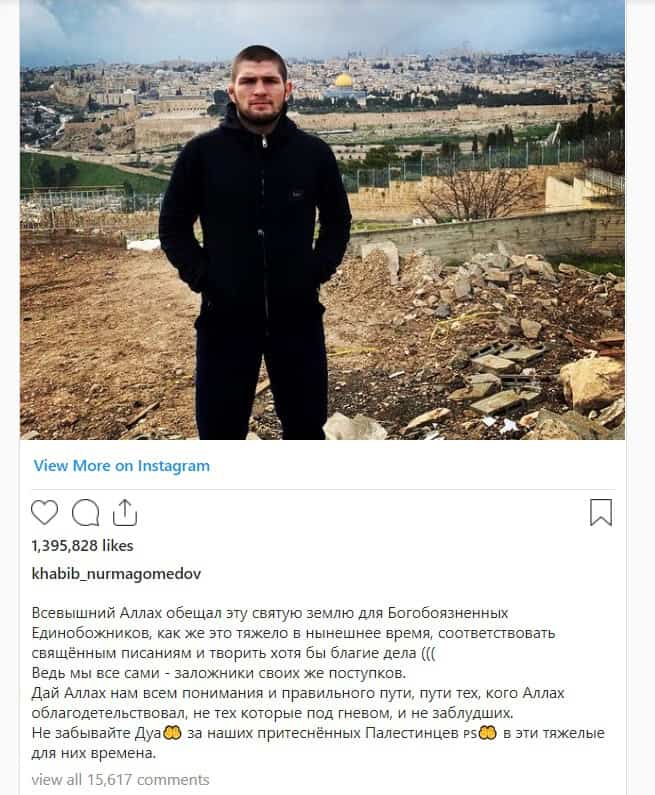
Task: Open the embedded photo of the post
Action: coord(322,220)
